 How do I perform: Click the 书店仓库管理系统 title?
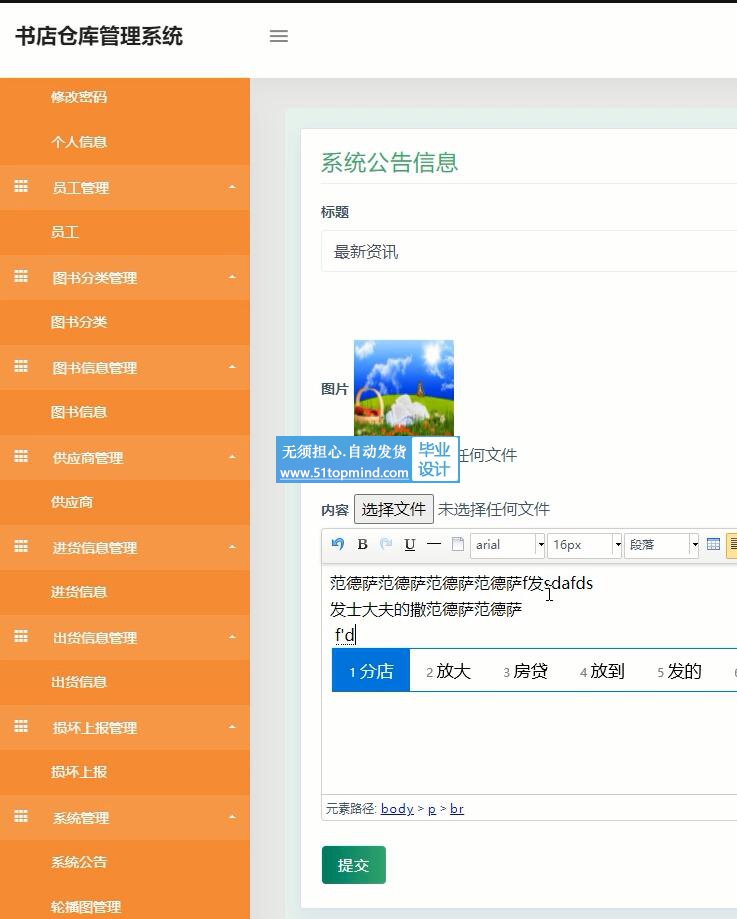(99, 36)
